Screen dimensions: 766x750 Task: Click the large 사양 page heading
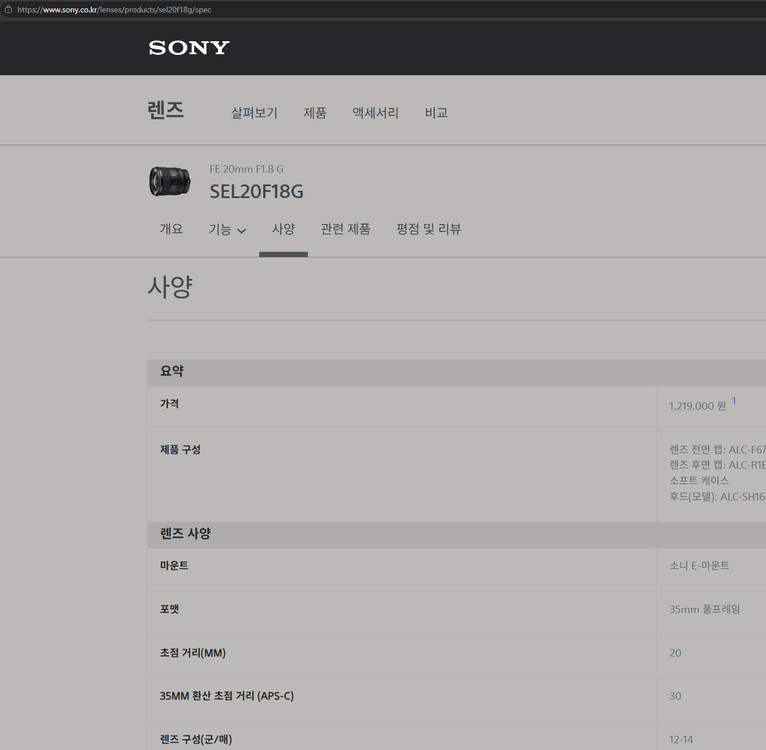pos(170,286)
